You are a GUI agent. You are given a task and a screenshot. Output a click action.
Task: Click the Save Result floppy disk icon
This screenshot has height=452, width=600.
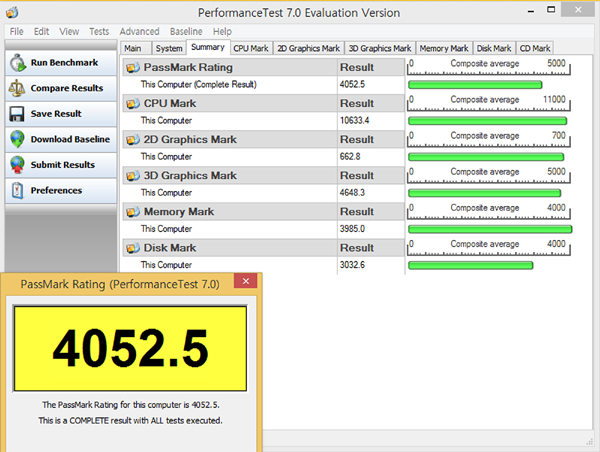coord(17,114)
